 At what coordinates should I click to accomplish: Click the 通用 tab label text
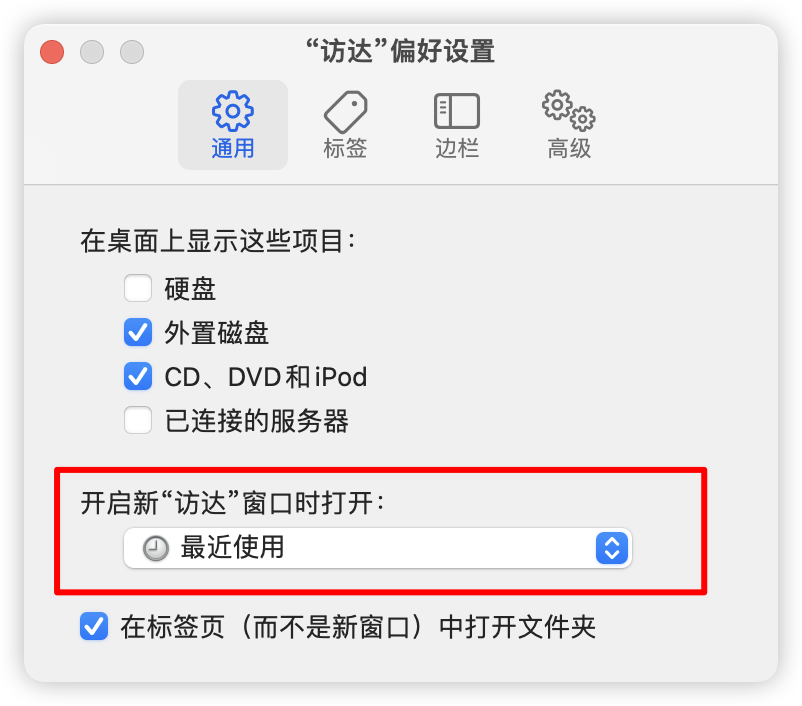[233, 148]
